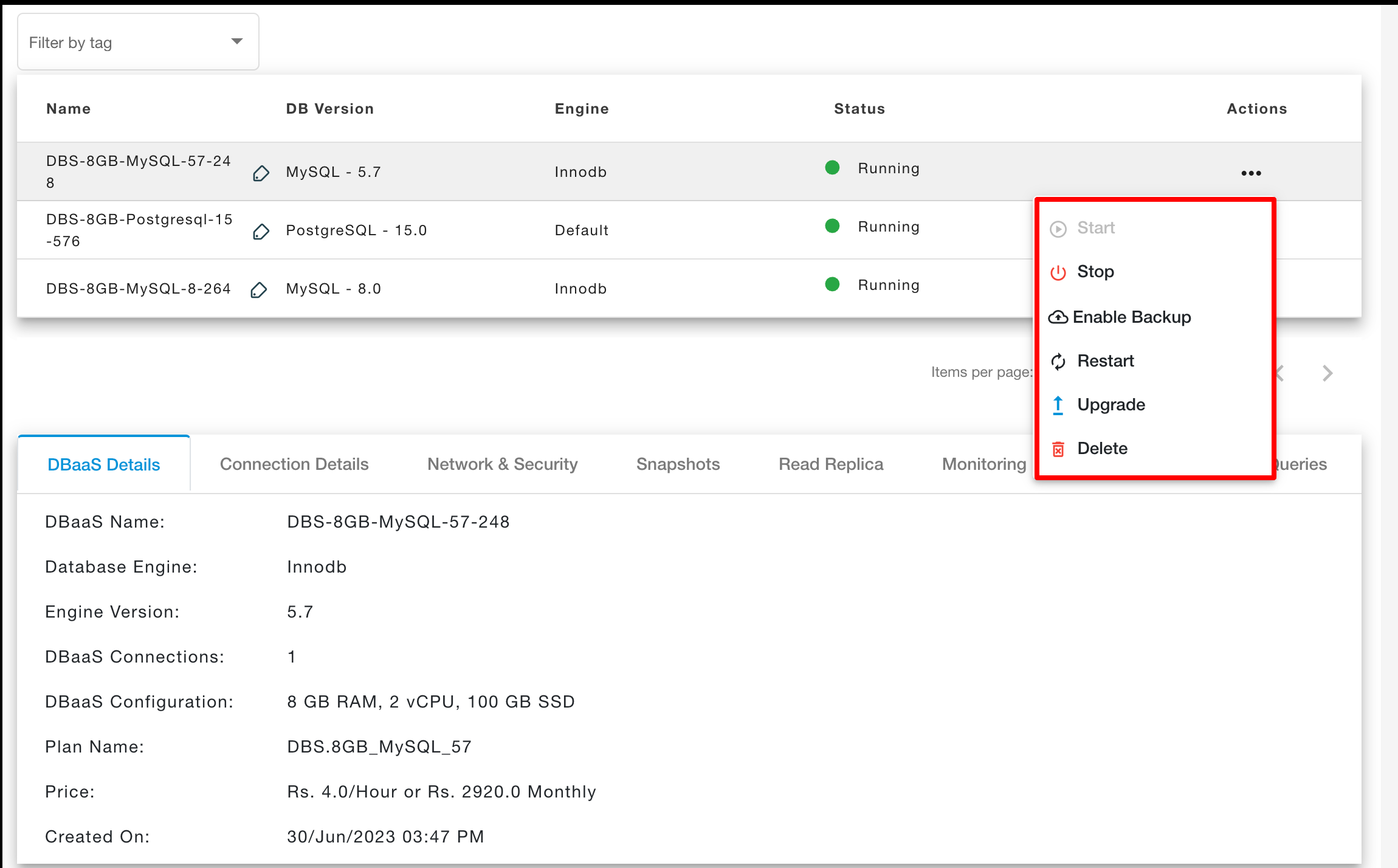Click tag icon for DBS-8GB-Postgresql-15-576
The width and height of the screenshot is (1398, 868).
pyautogui.click(x=261, y=232)
